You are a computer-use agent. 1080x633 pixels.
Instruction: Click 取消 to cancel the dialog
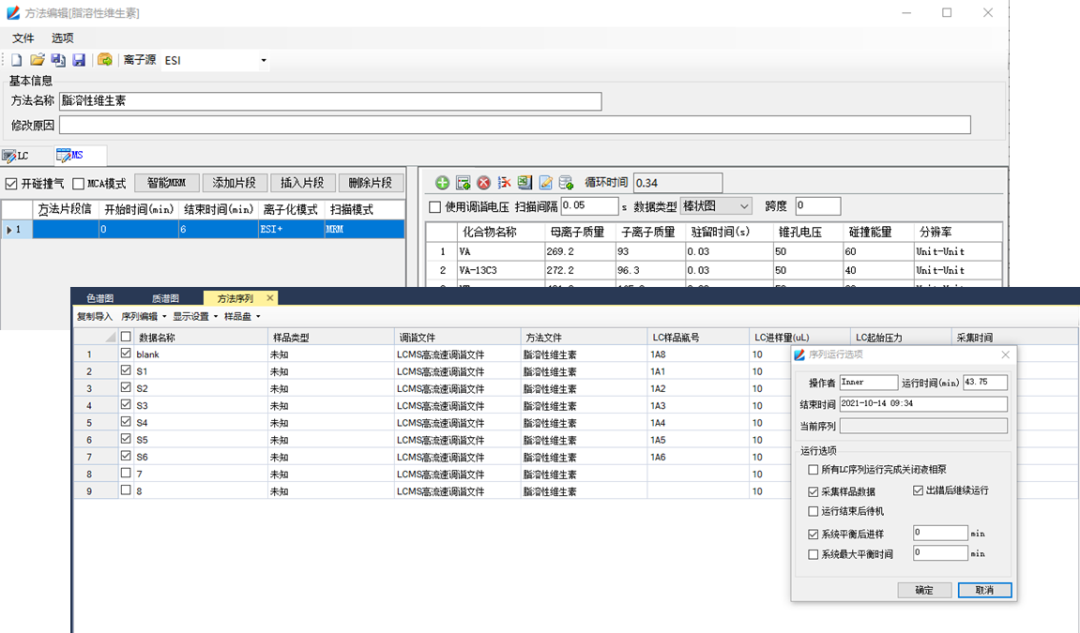984,590
